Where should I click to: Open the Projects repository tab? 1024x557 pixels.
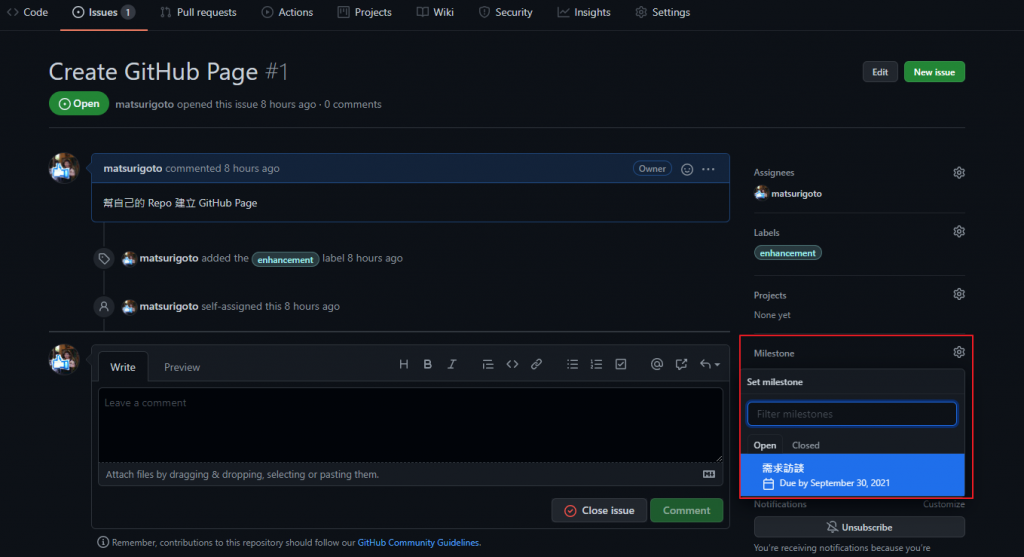pos(365,12)
